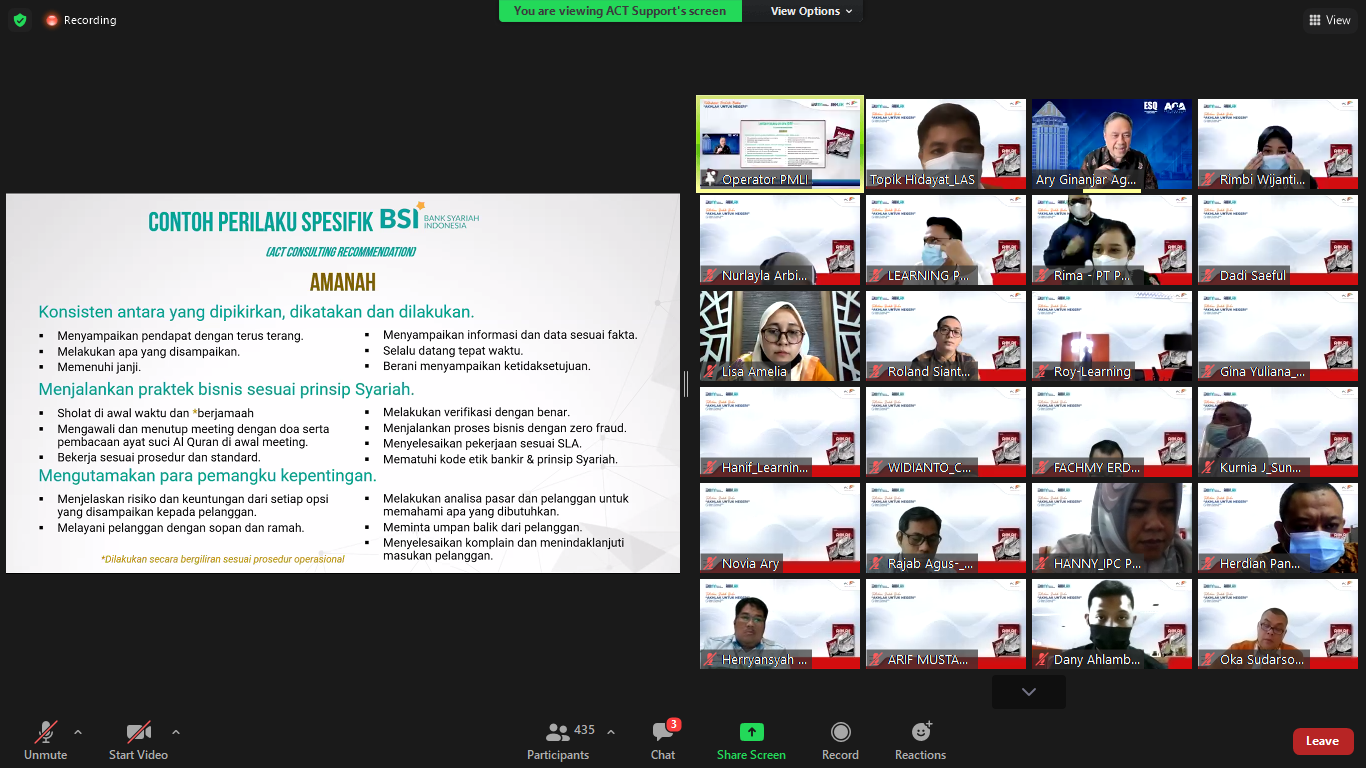Expand video options arrow beside Start Video

[x=176, y=732]
